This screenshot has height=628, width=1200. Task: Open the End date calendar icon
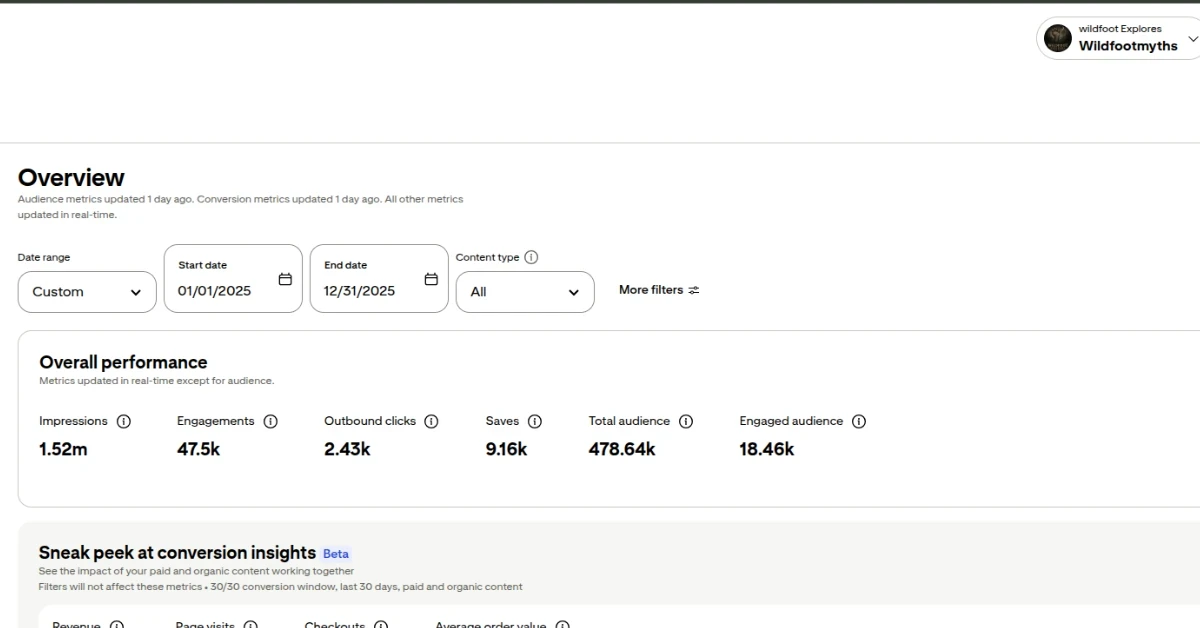pyautogui.click(x=431, y=279)
